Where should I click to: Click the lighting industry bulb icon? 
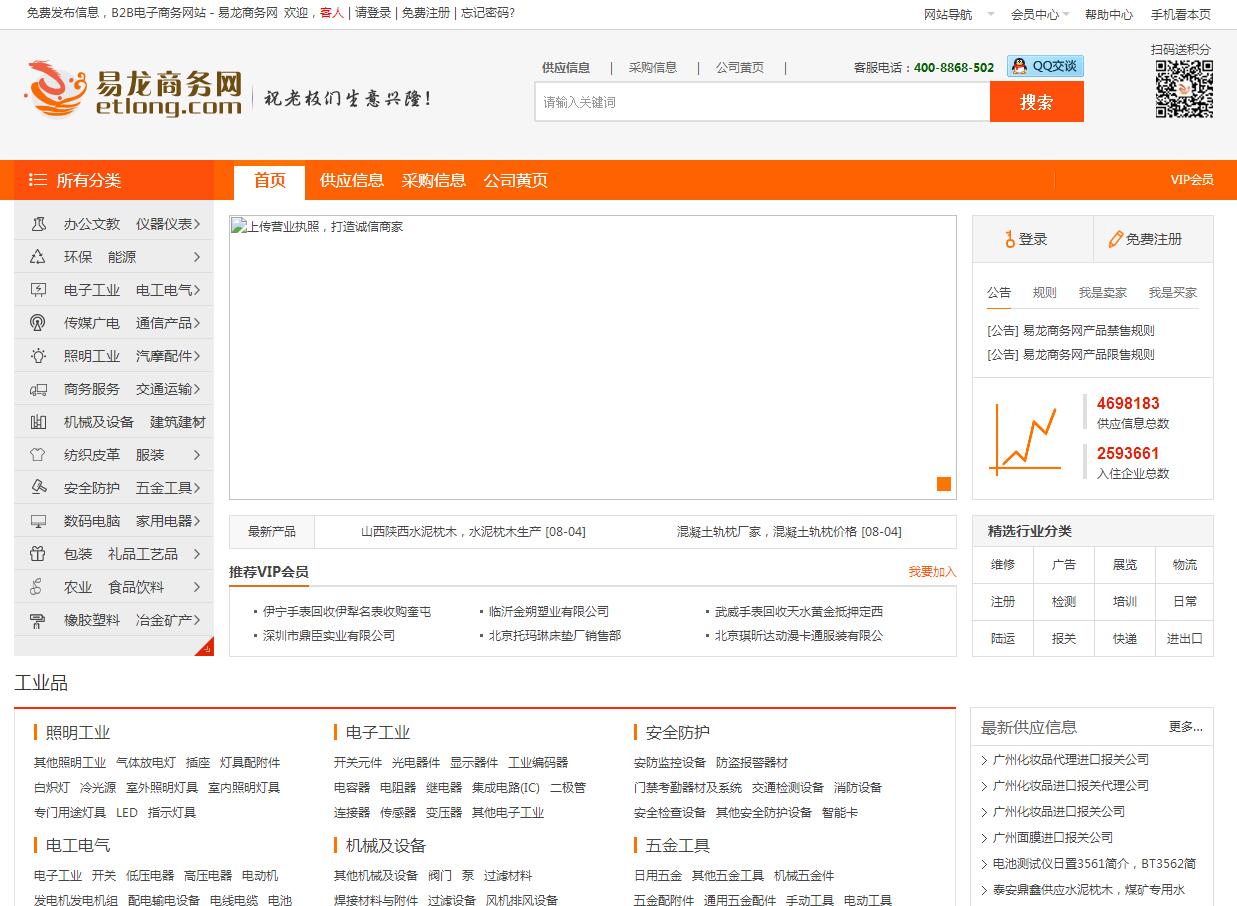(38, 356)
